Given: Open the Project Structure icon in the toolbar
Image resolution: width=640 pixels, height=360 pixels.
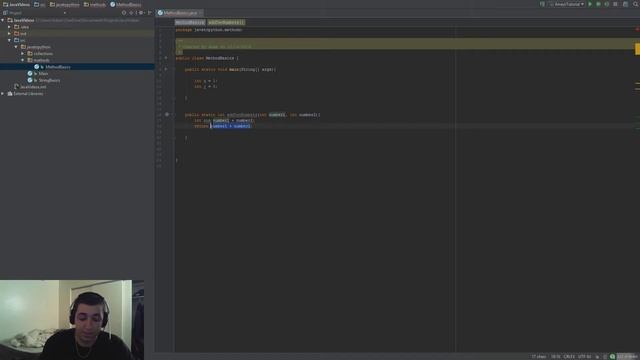Looking at the screenshot, I should pos(625,4).
